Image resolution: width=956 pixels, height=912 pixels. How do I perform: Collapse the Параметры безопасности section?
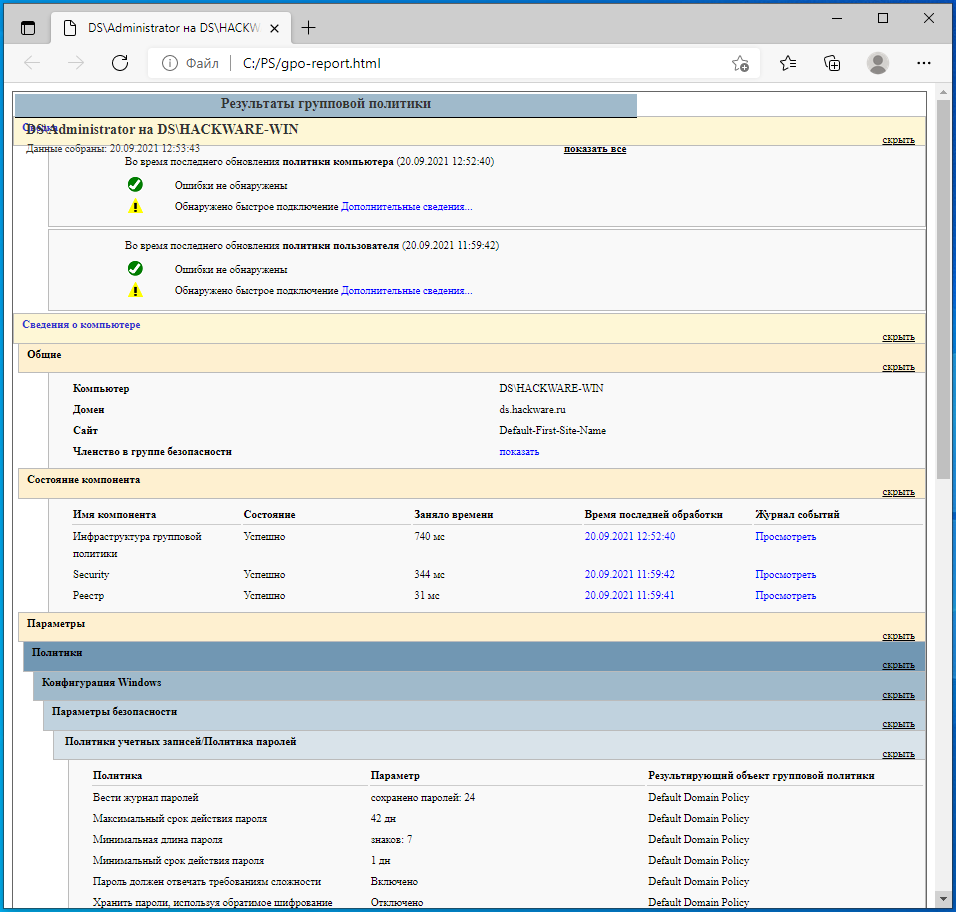pyautogui.click(x=898, y=724)
